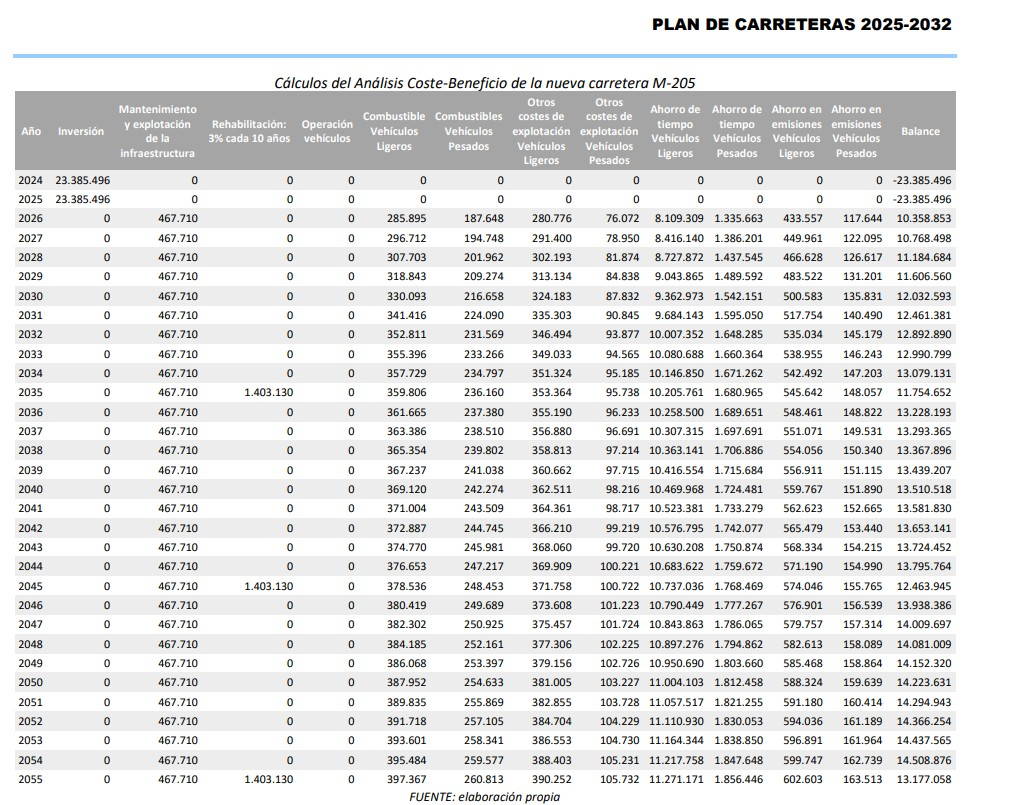Viewport: 1015px width, 805px height.
Task: Click the Ahorro en emisiones Vehículos Pesados header
Action: coord(856,131)
